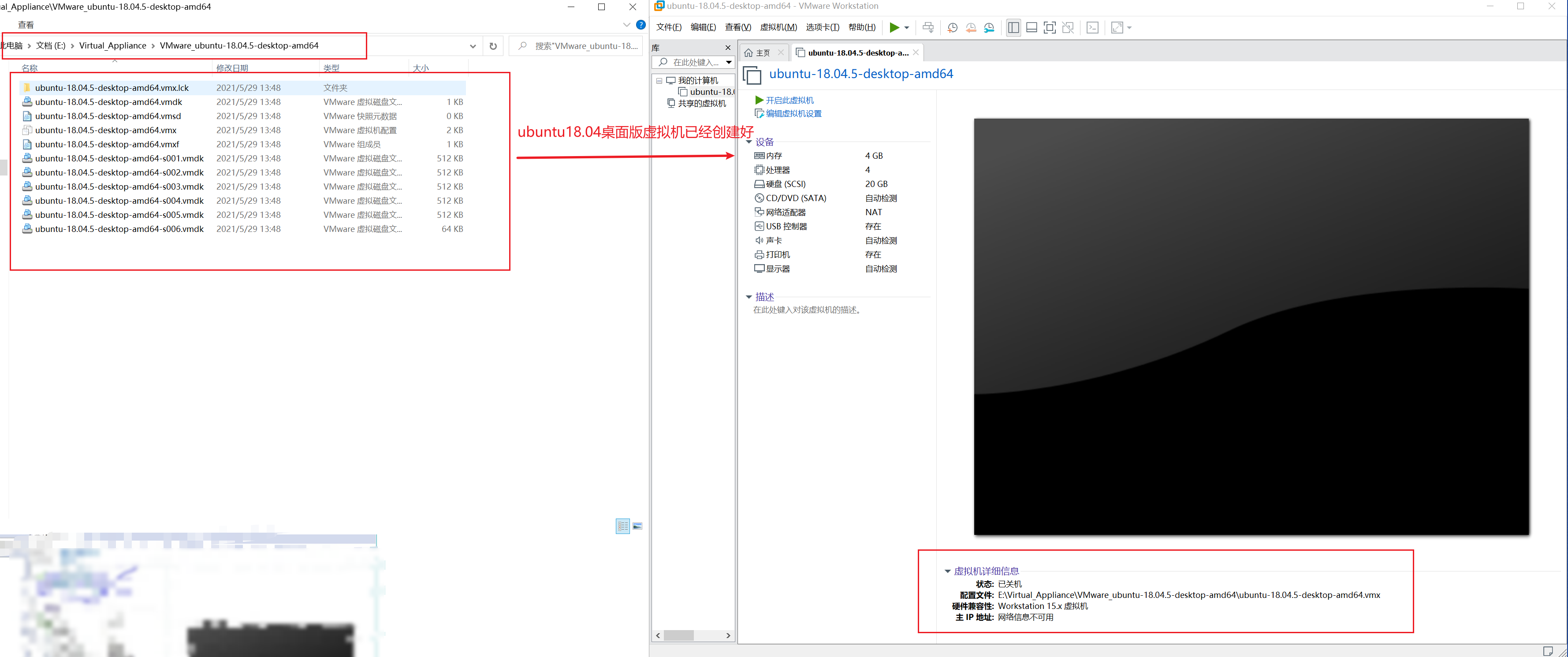Toggle Unity mode icon
Screen dimensions: 1568x657
(x=1068, y=27)
